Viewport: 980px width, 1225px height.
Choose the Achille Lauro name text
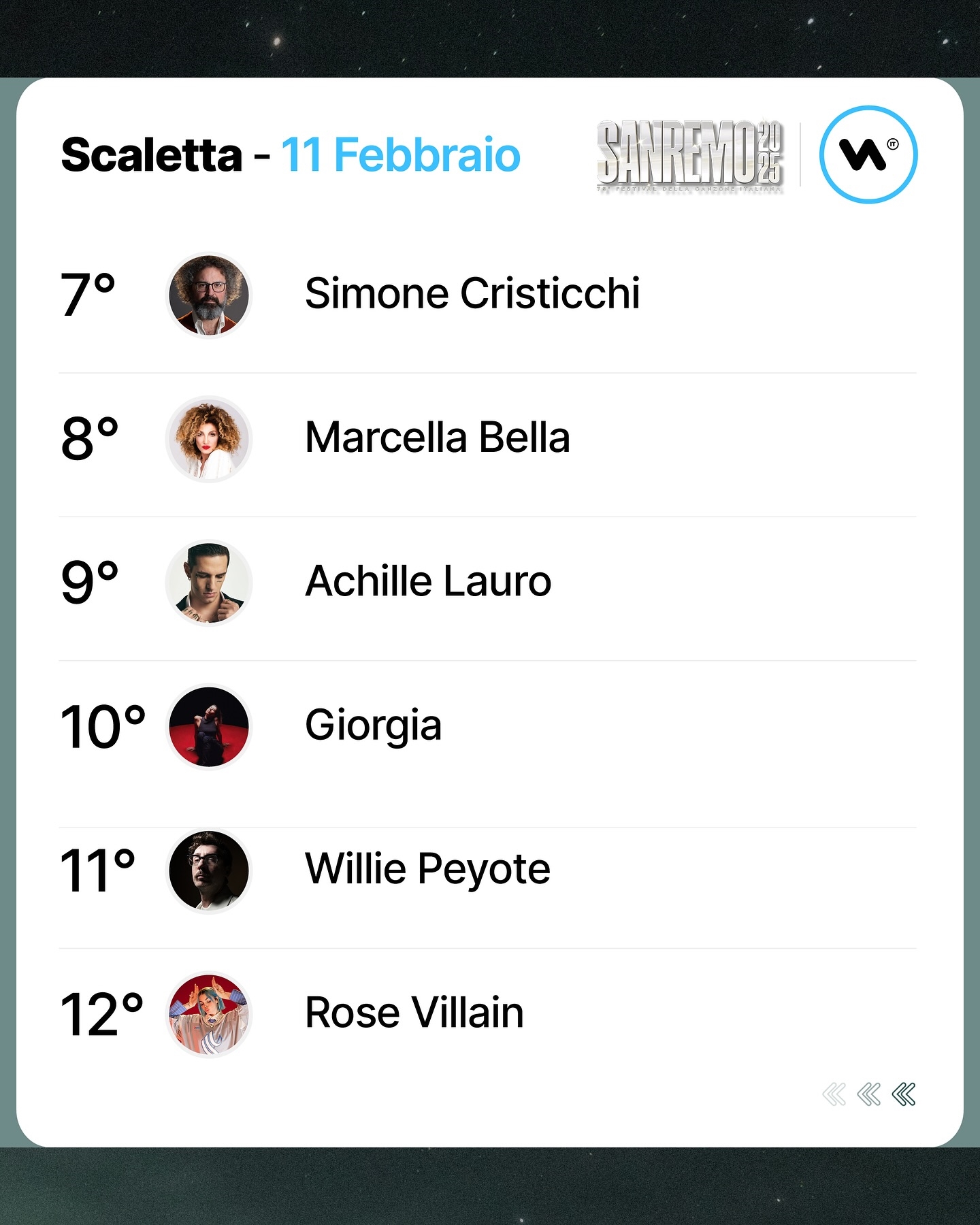point(428,581)
